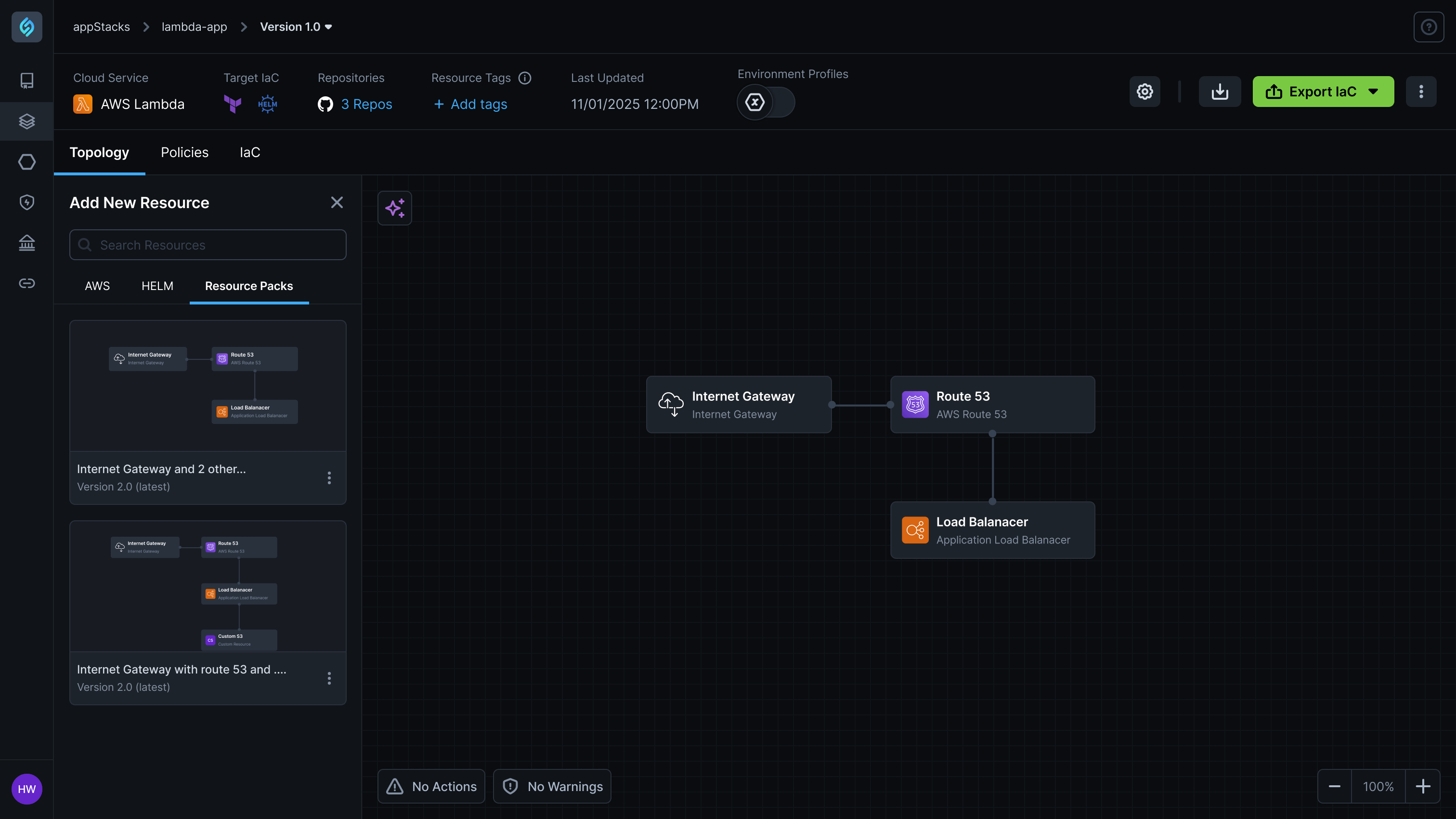Close the Add New Resource panel
Image resolution: width=1456 pixels, height=819 pixels.
(337, 202)
